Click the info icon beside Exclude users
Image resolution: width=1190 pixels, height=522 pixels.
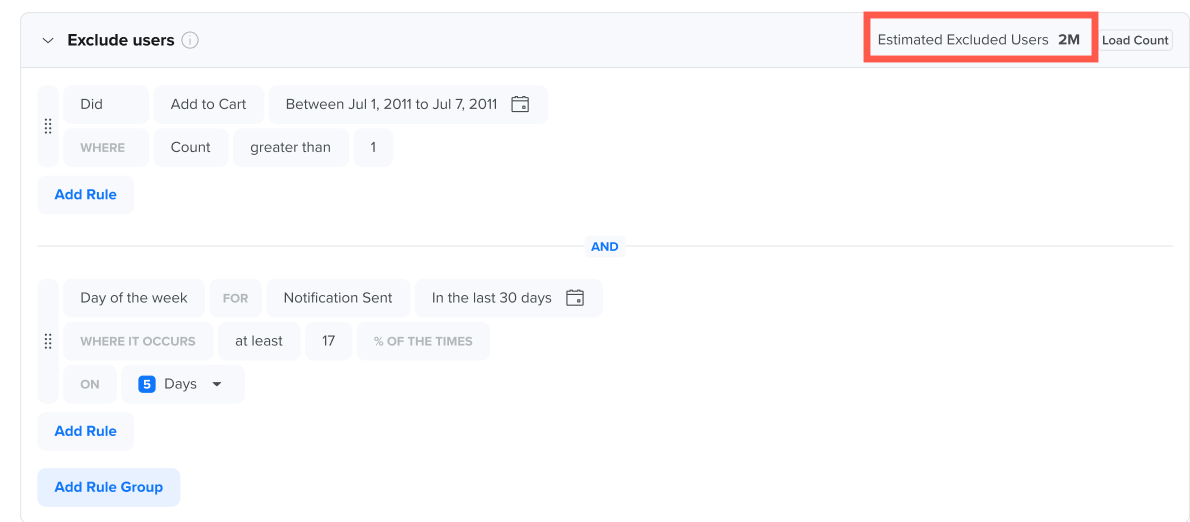190,40
